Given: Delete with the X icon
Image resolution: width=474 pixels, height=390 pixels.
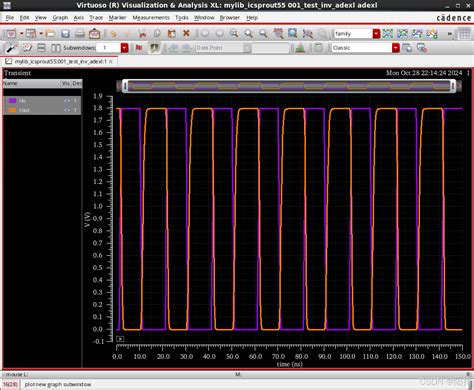Looking at the screenshot, I should coord(186,33).
